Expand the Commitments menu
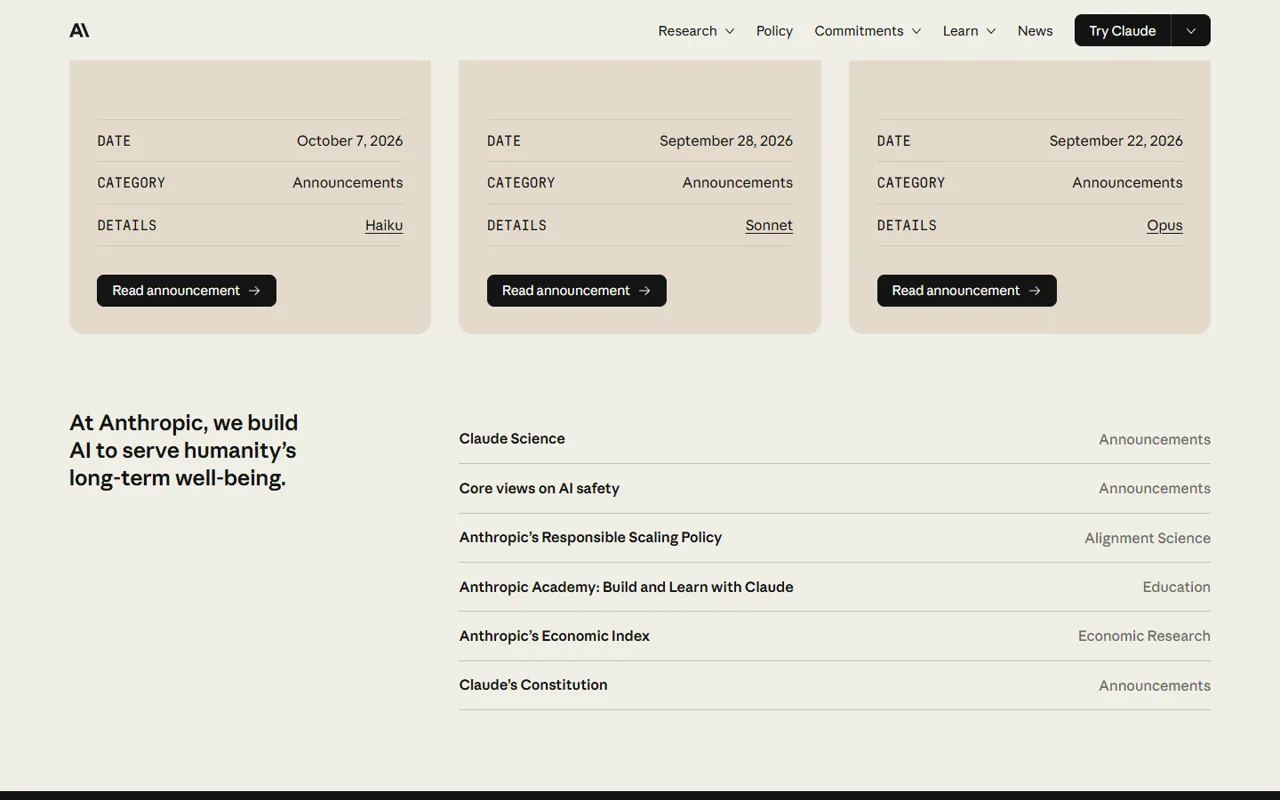Viewport: 1280px width, 800px height. (867, 31)
